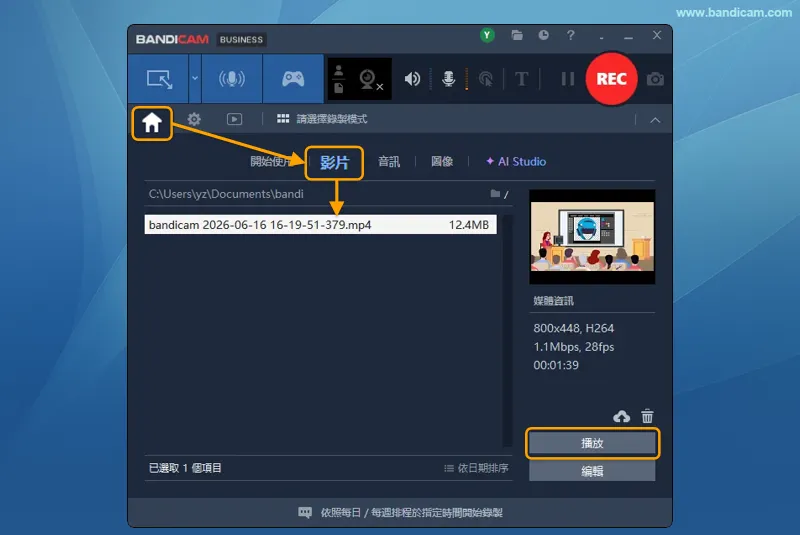The image size is (800, 535).
Task: Select bandicam 2026-06-16 16-19-51-379.mp4 file
Action: [320, 225]
